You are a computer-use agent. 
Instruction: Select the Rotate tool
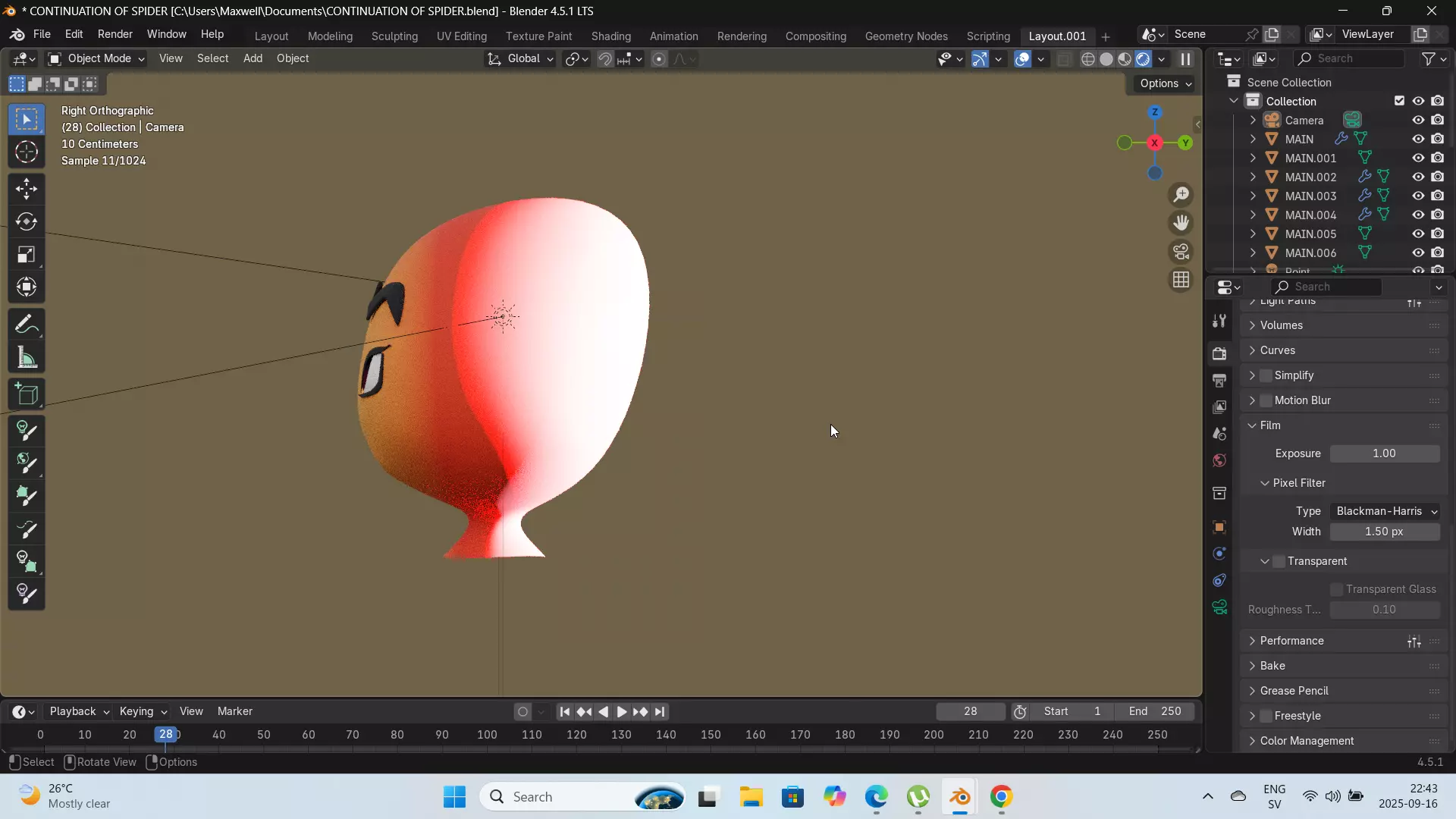click(27, 221)
